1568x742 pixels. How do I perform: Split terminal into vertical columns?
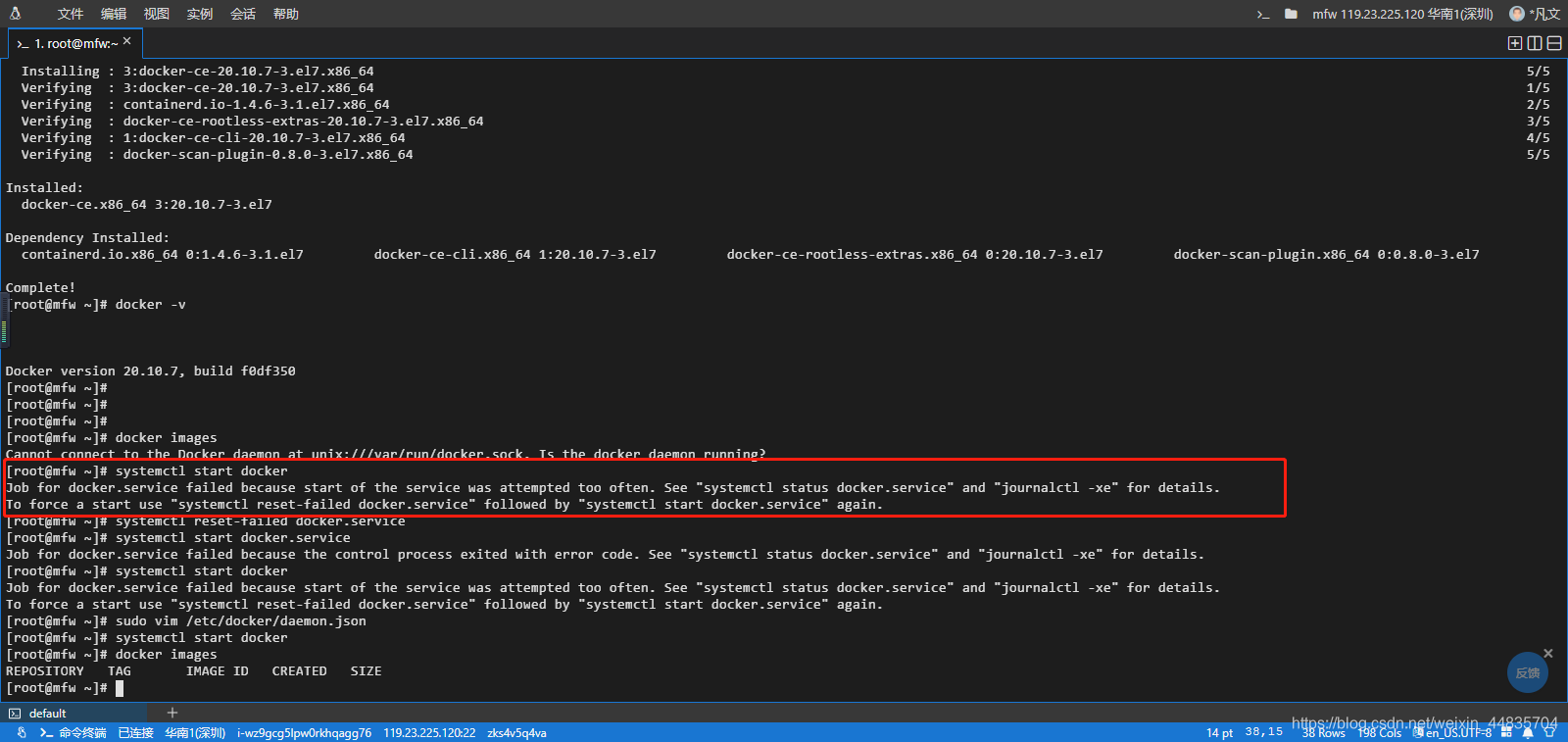pyautogui.click(x=1535, y=43)
